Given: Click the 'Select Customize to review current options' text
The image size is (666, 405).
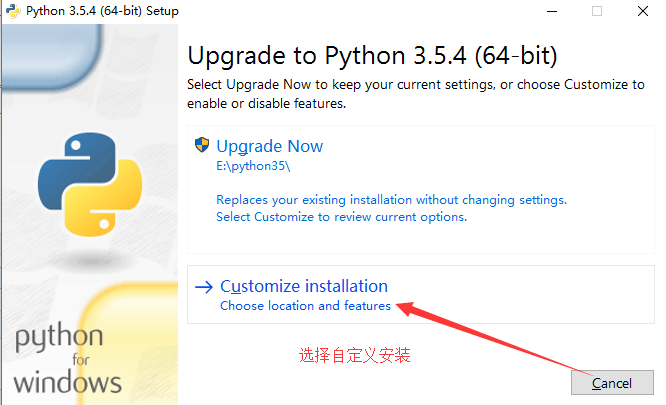Looking at the screenshot, I should (341, 217).
